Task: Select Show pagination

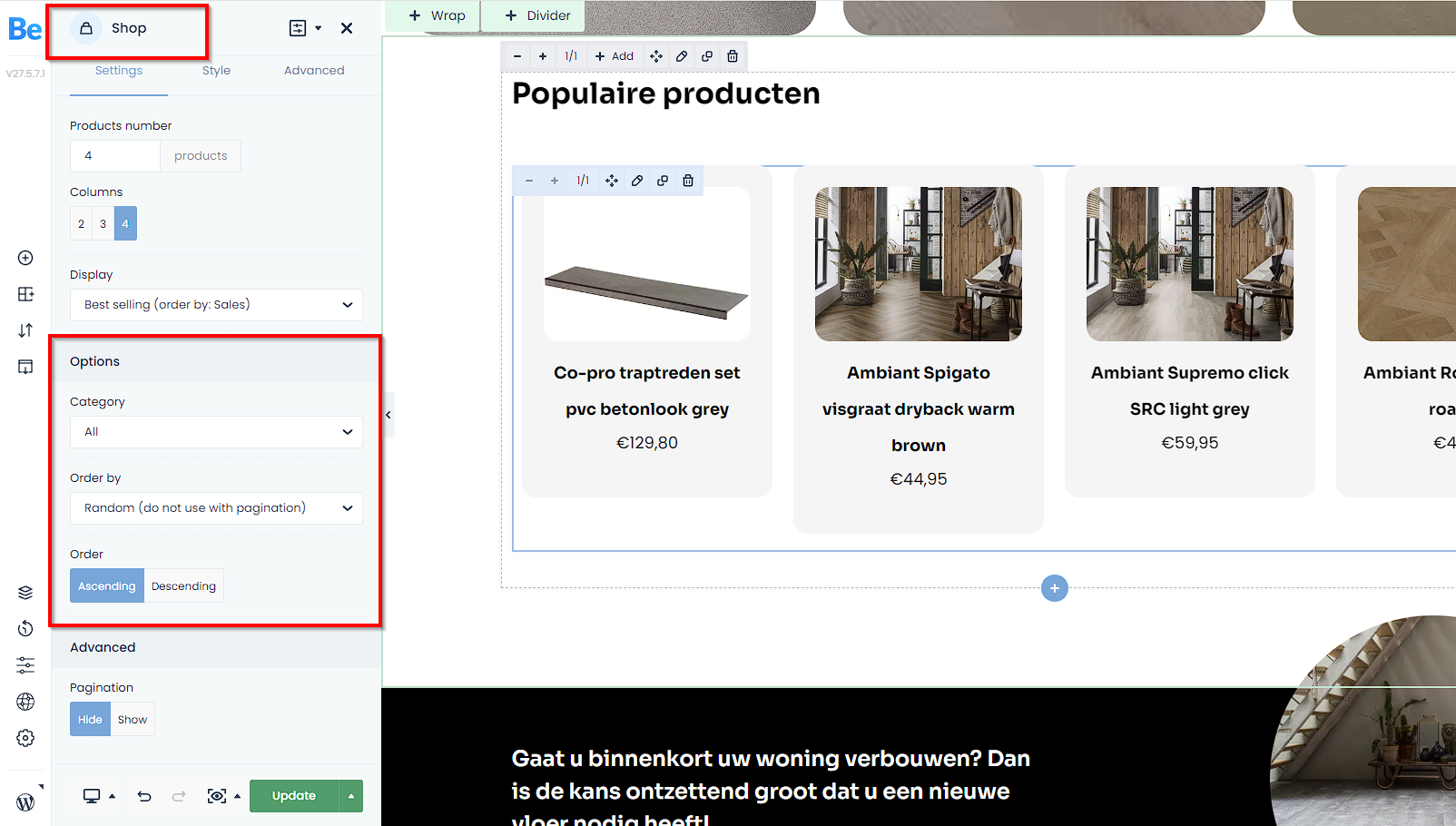Action: 133,720
